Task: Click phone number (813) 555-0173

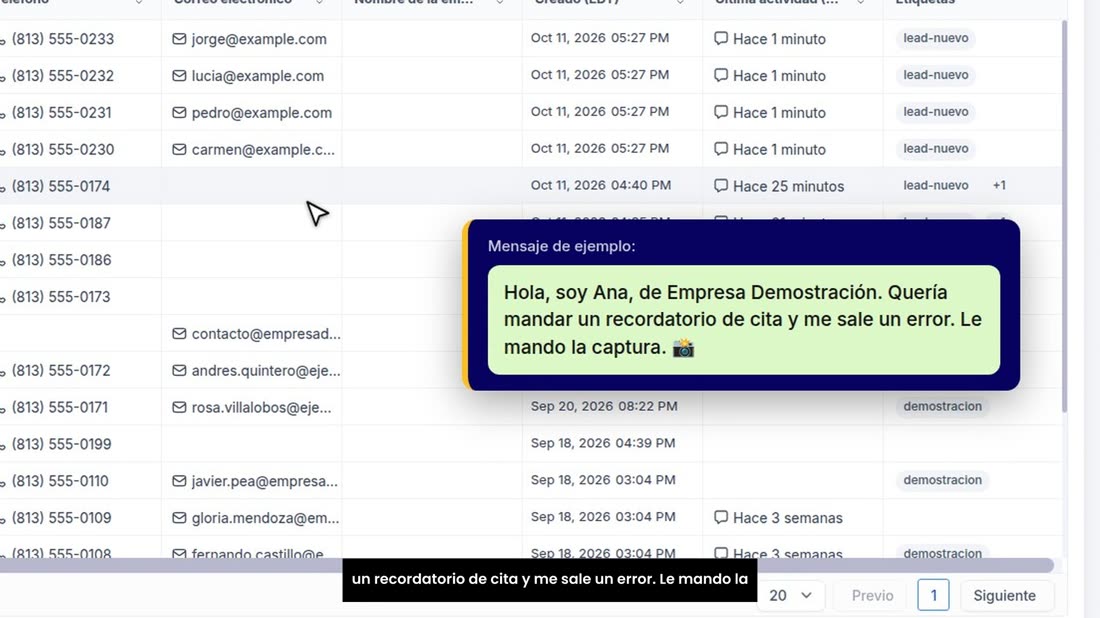Action: (60, 297)
